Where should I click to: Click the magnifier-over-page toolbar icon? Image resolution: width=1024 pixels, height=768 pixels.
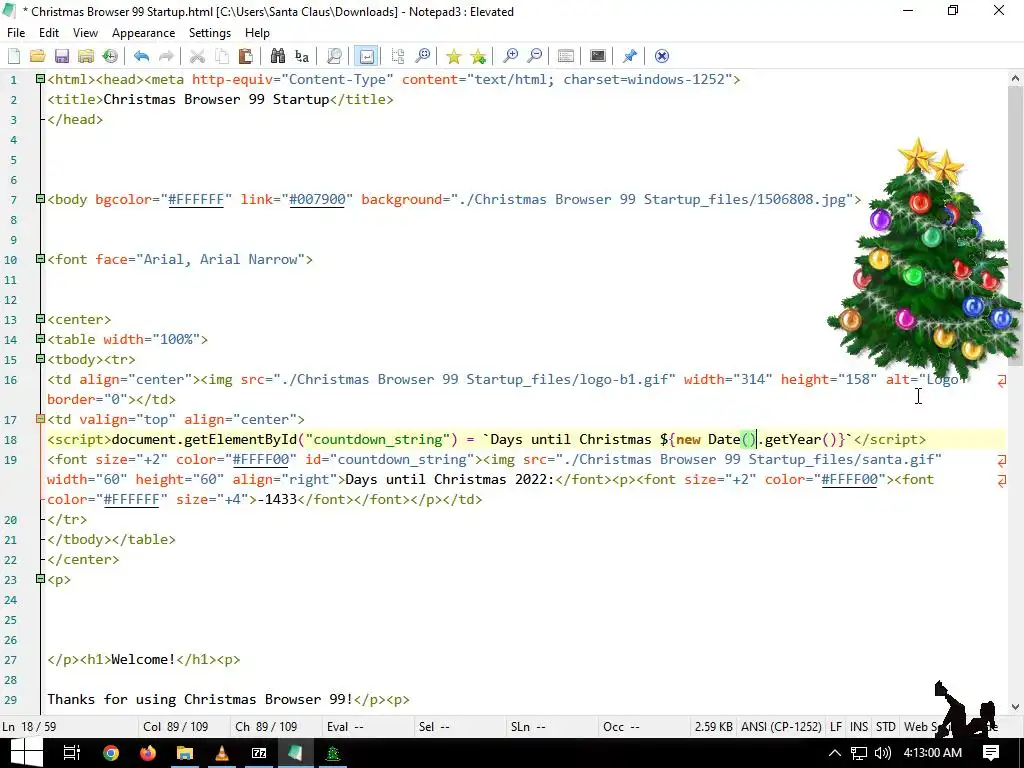coord(334,56)
